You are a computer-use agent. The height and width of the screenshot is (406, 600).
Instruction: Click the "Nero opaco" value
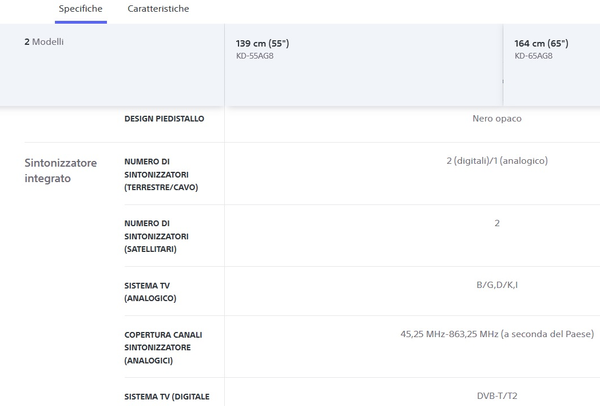[x=497, y=118]
